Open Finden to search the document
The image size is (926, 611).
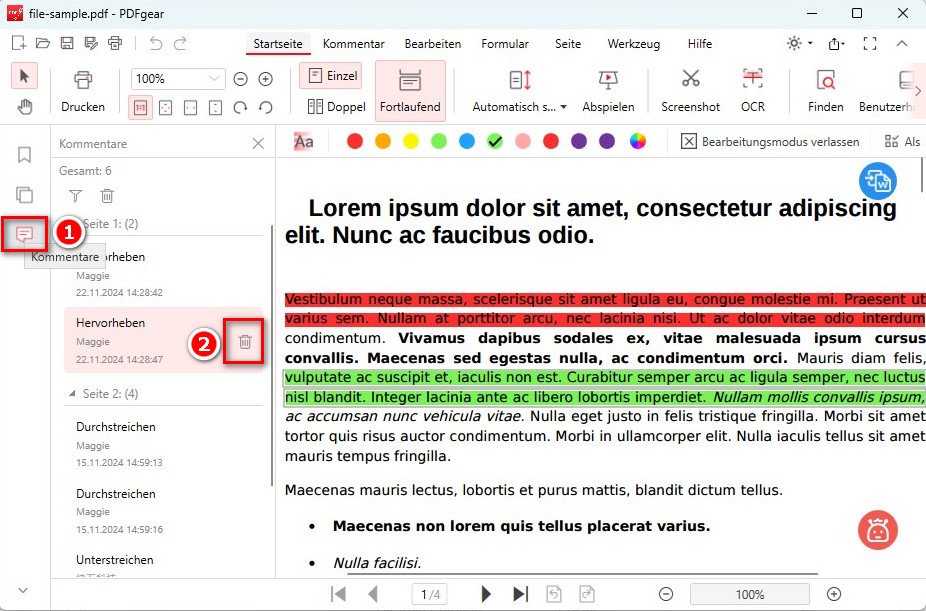point(824,90)
